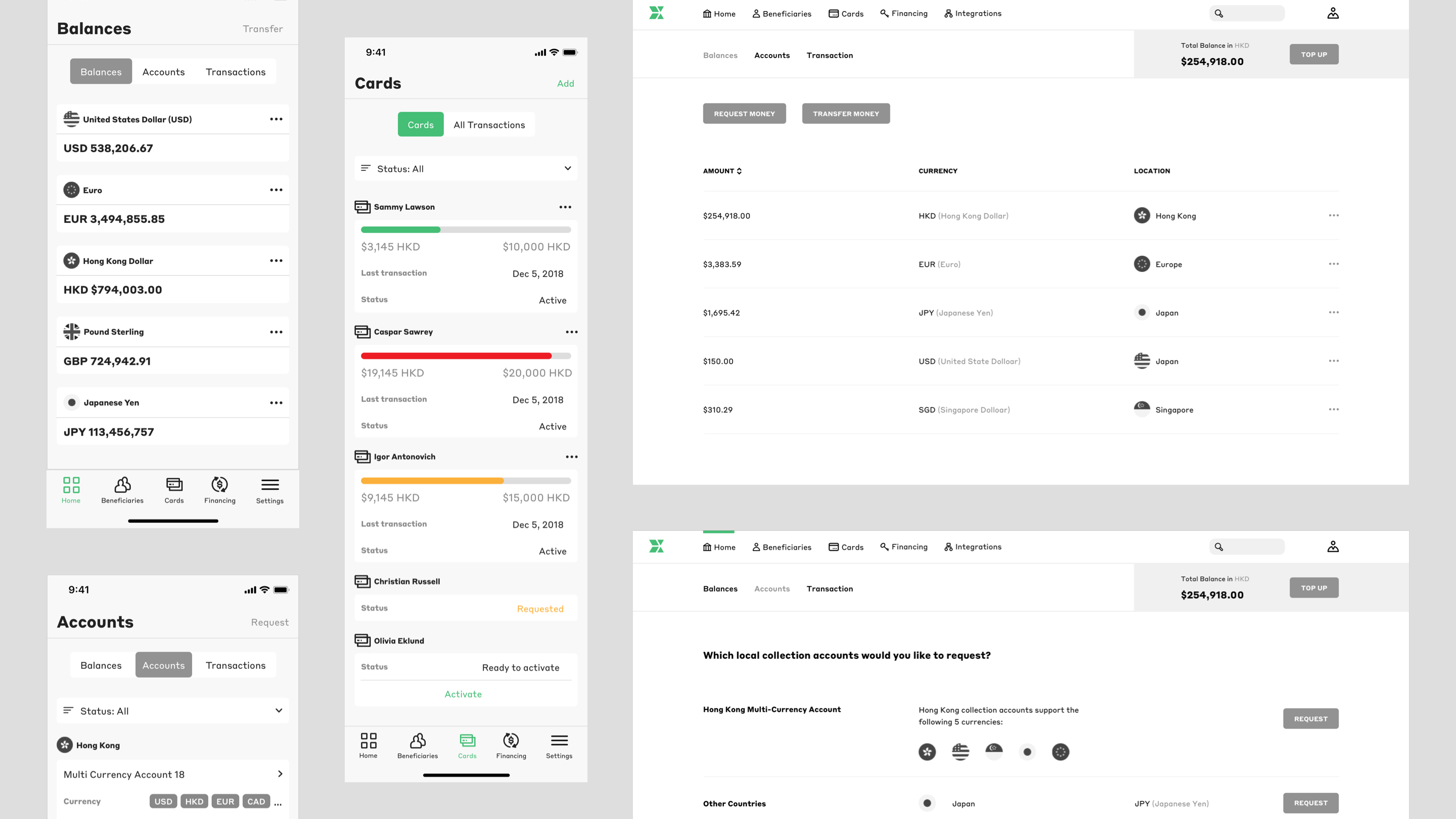Open options menu for Caspar Sawrey card
1456x819 pixels.
tap(571, 332)
